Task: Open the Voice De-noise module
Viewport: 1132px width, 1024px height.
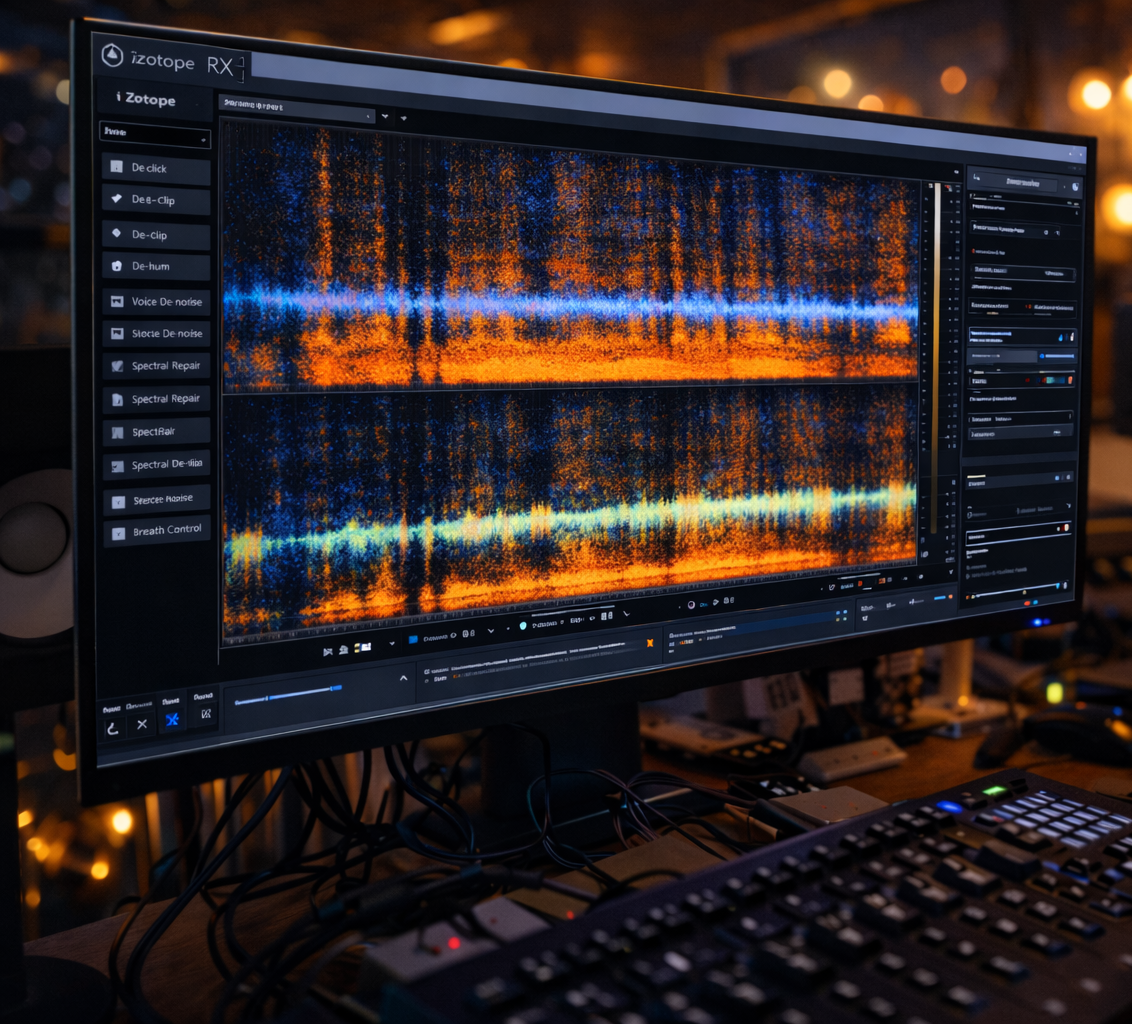Action: pos(156,301)
